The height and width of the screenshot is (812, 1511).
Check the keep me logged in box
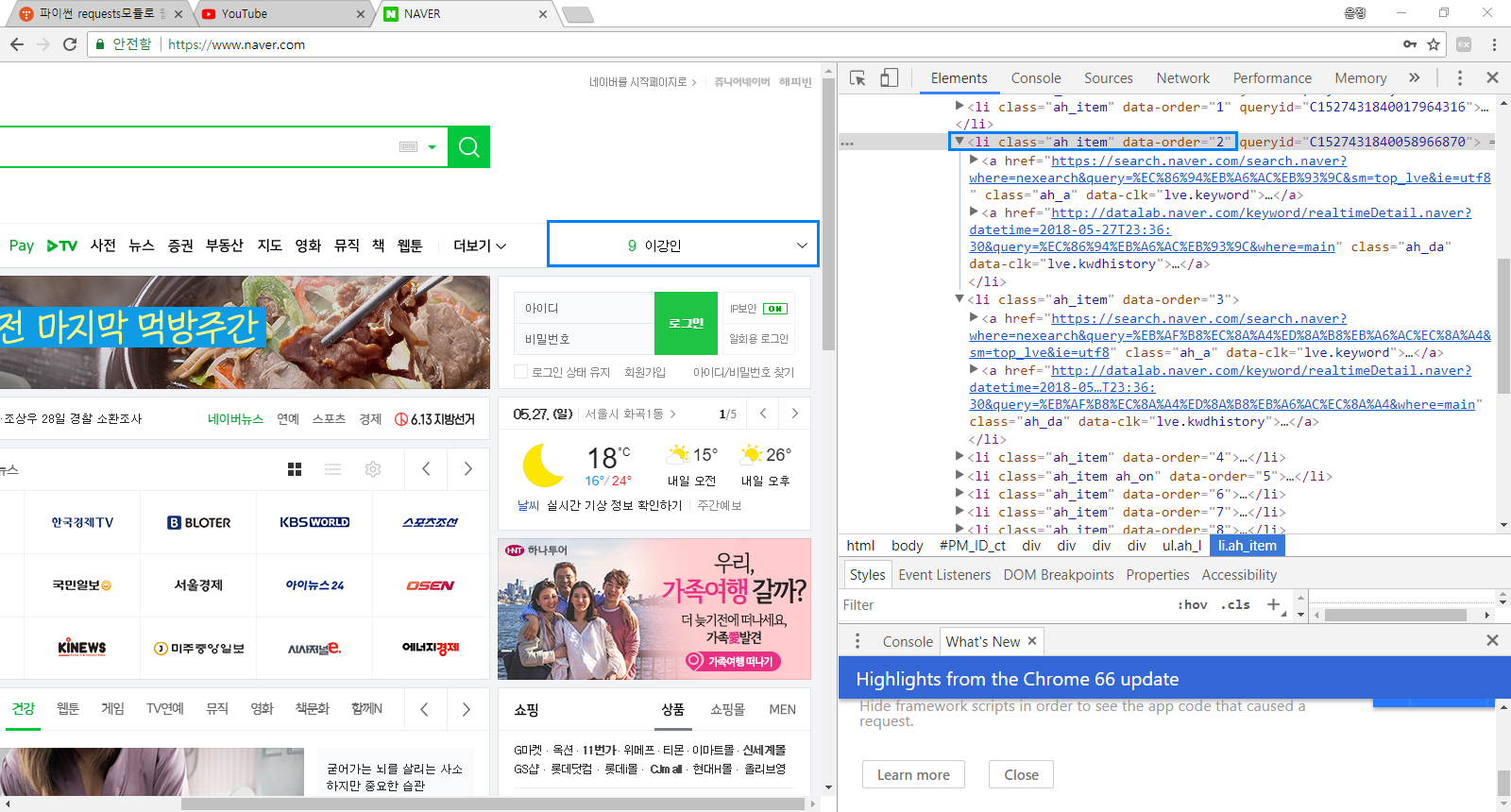pyautogui.click(x=520, y=372)
